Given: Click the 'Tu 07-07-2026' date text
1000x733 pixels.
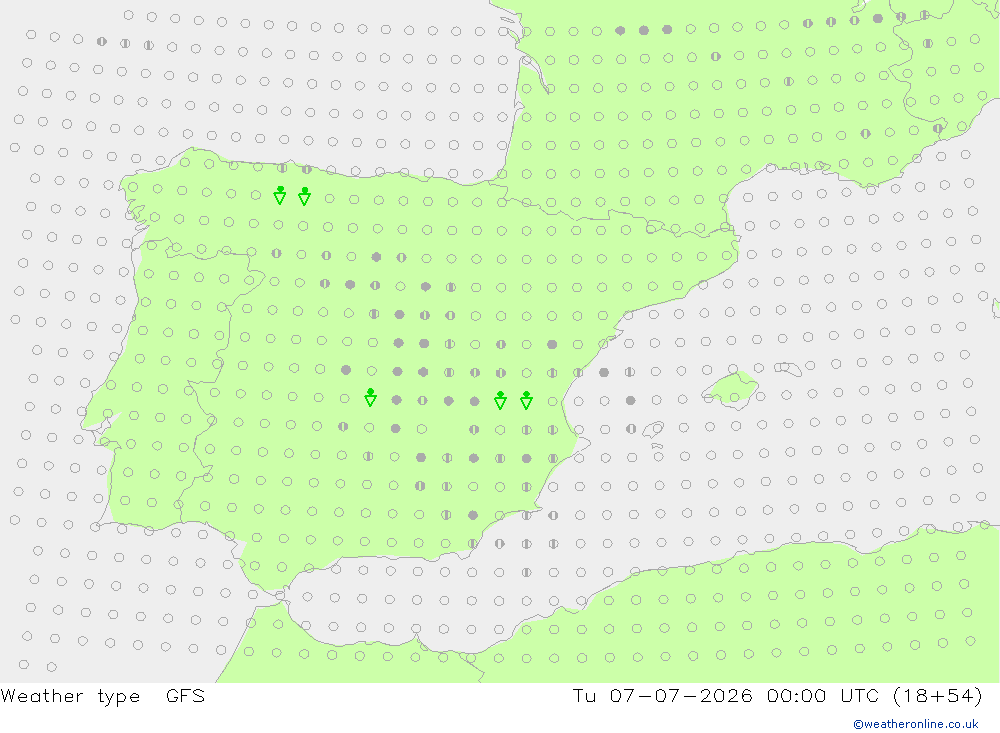Looking at the screenshot, I should (x=662, y=695).
